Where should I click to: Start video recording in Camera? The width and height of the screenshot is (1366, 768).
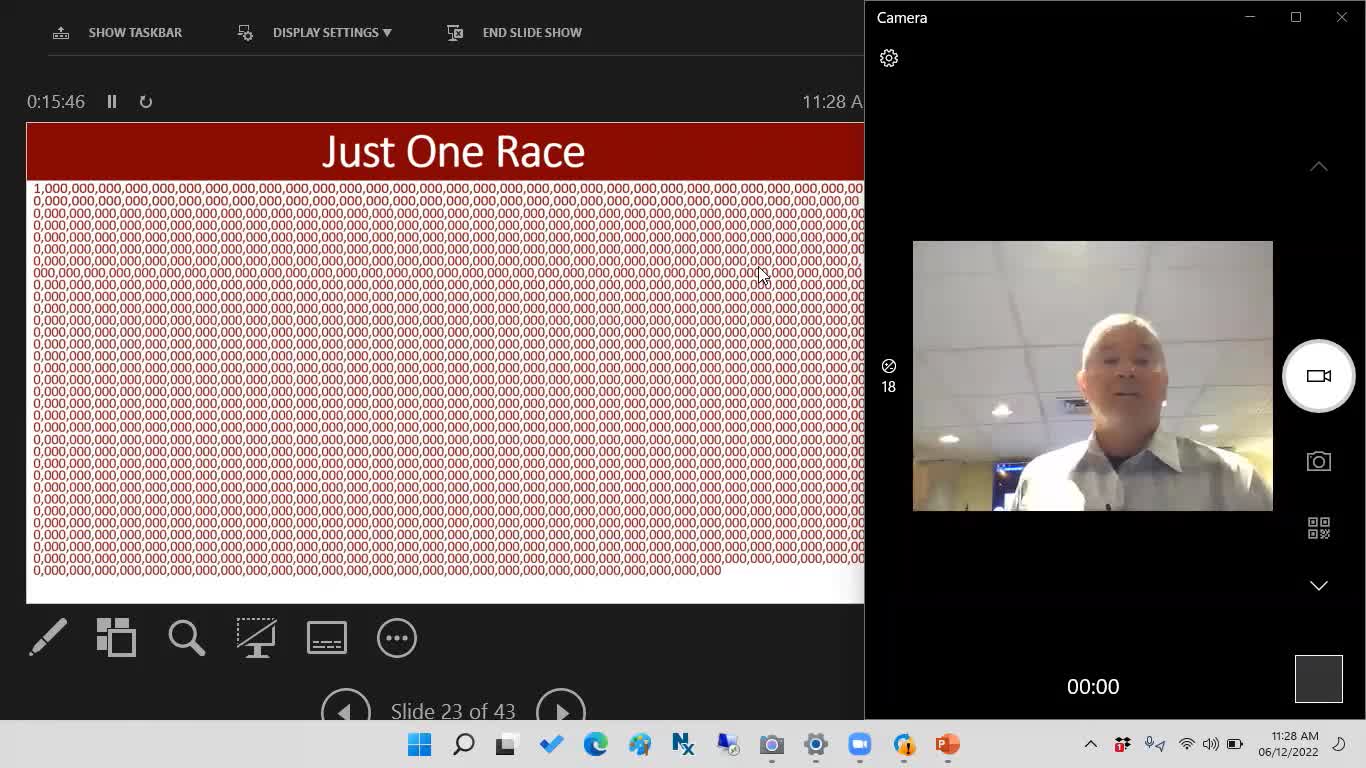click(1318, 376)
